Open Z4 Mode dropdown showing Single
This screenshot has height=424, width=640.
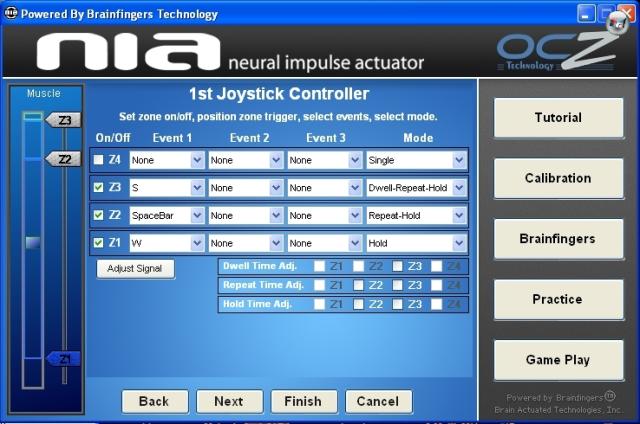(416, 160)
